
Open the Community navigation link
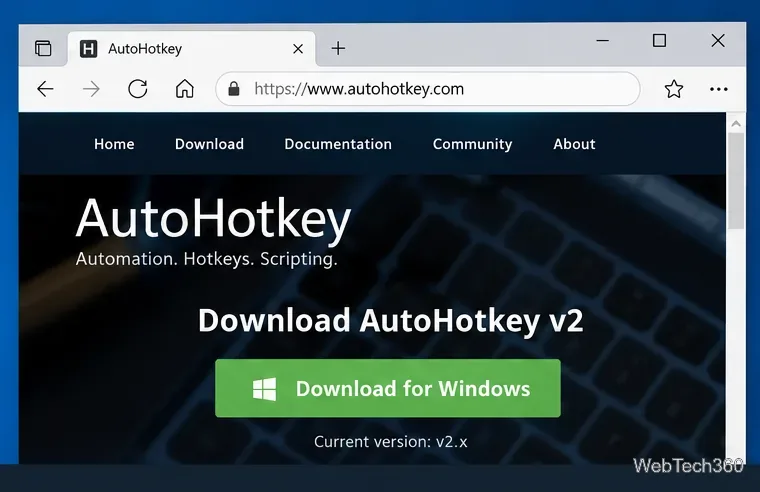click(473, 144)
